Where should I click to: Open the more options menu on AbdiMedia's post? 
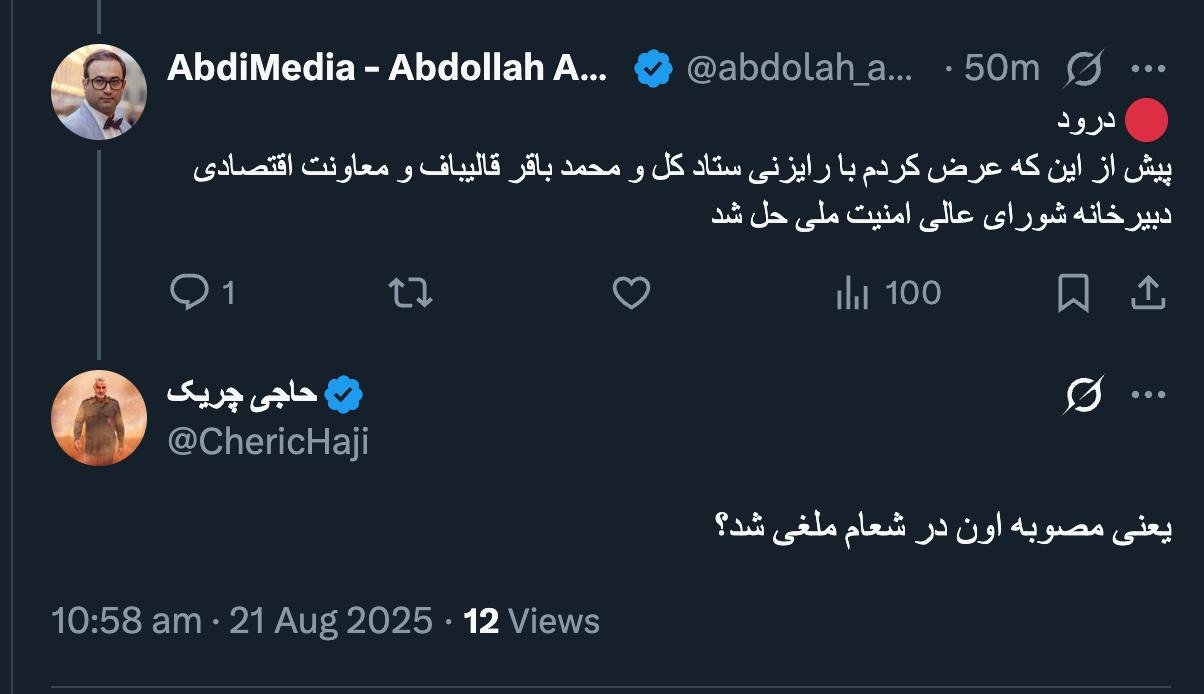(1147, 69)
